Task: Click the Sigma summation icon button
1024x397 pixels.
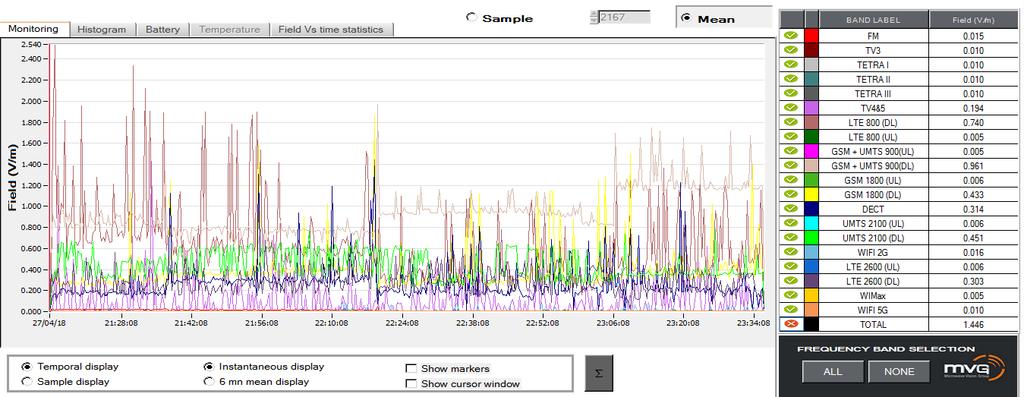Action: click(599, 373)
